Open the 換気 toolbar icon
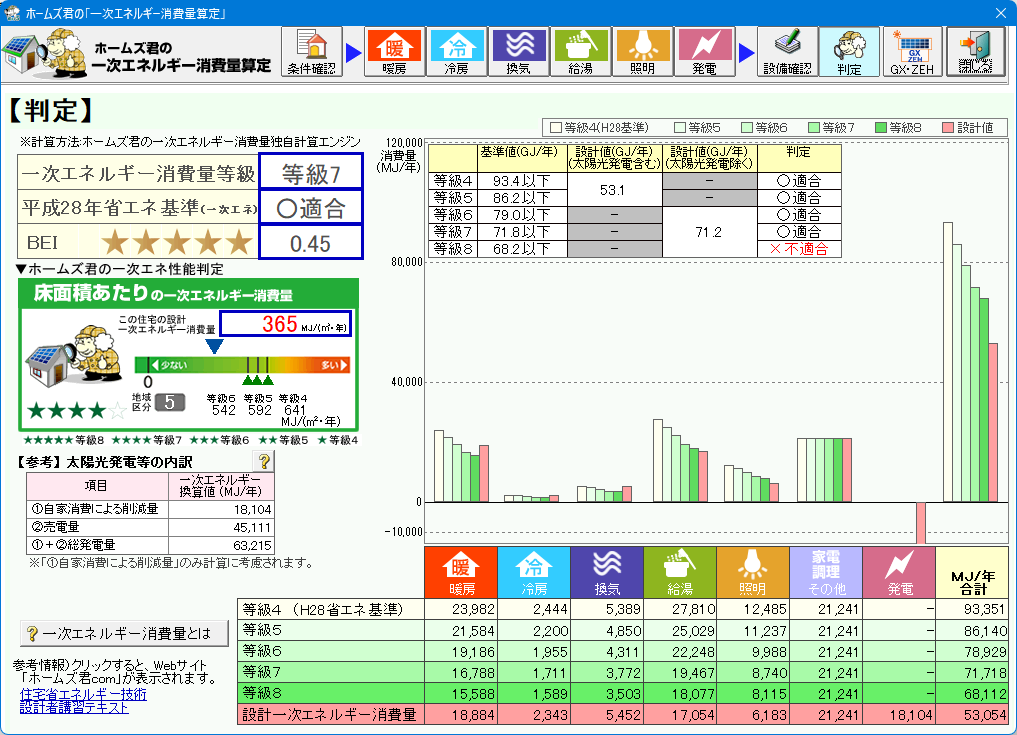The width and height of the screenshot is (1017, 735). [518, 52]
